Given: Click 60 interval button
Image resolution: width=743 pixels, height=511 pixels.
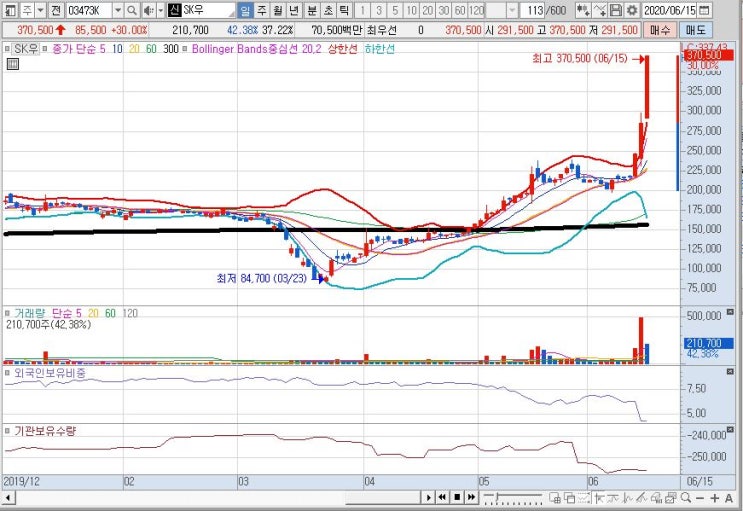Looking at the screenshot, I should point(460,10).
